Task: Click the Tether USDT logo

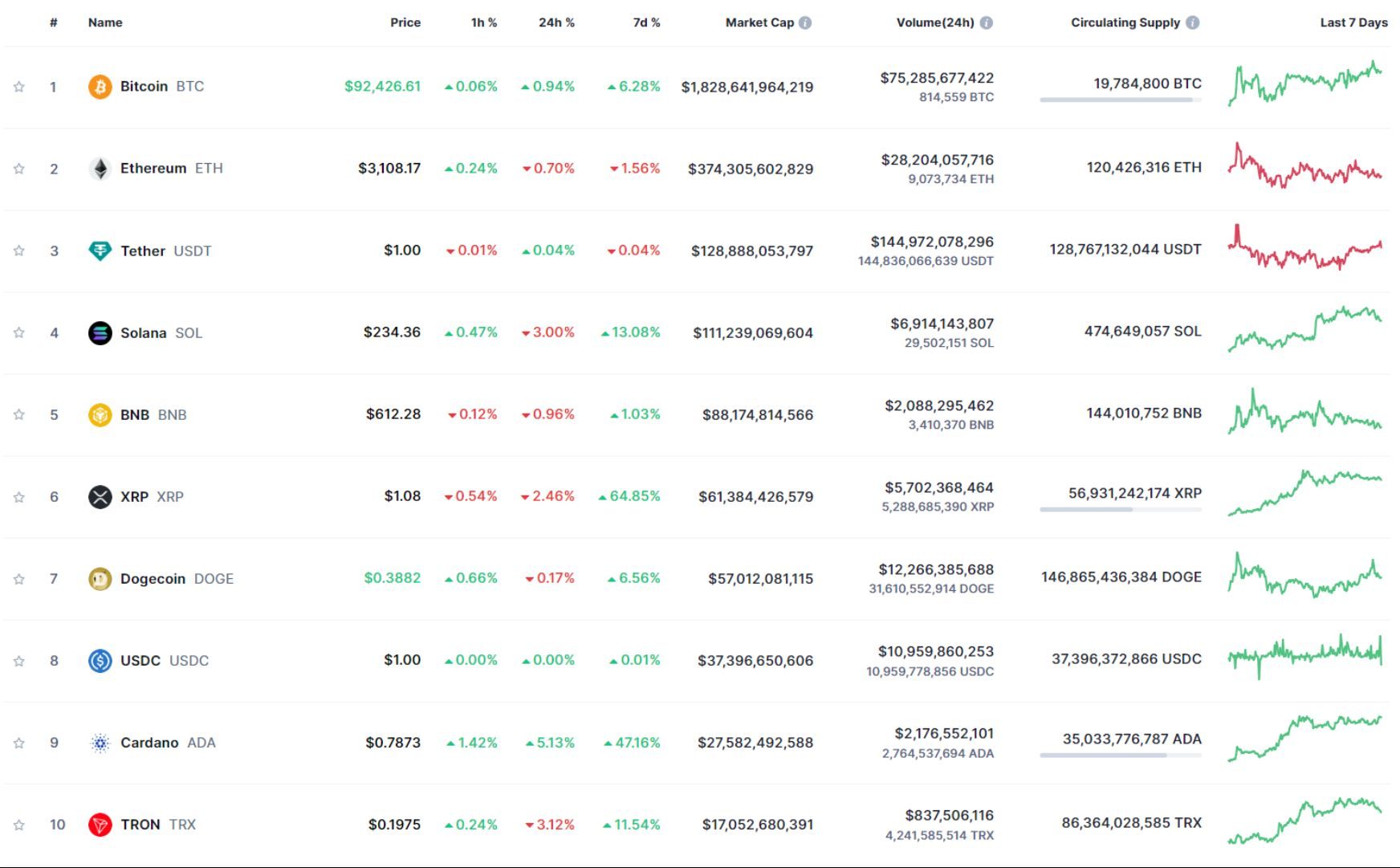Action: [99, 250]
